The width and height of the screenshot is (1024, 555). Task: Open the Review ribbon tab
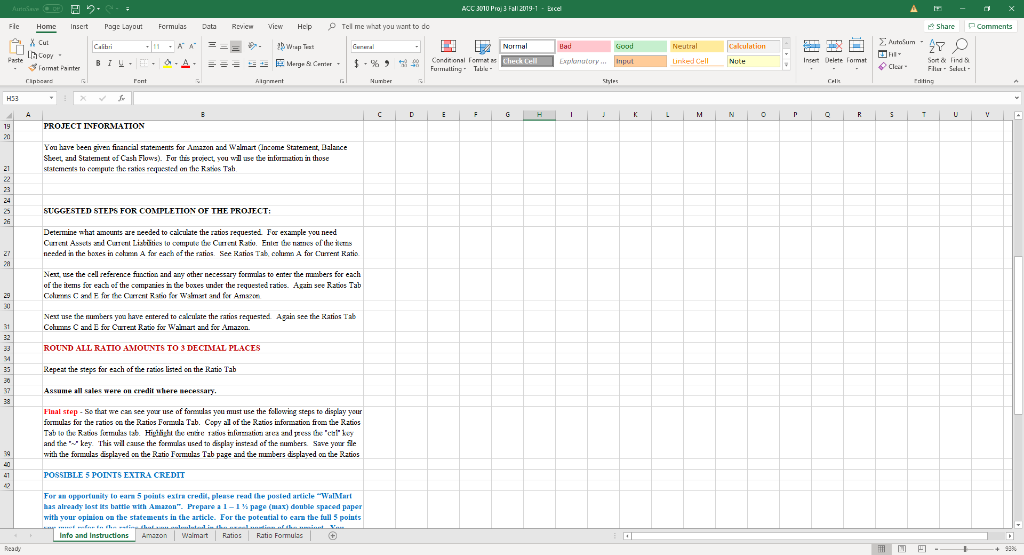tap(242, 27)
